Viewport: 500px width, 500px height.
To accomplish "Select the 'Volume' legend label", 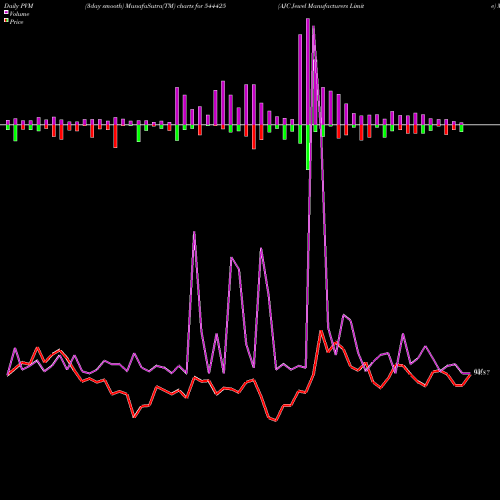I will tap(19, 14).
